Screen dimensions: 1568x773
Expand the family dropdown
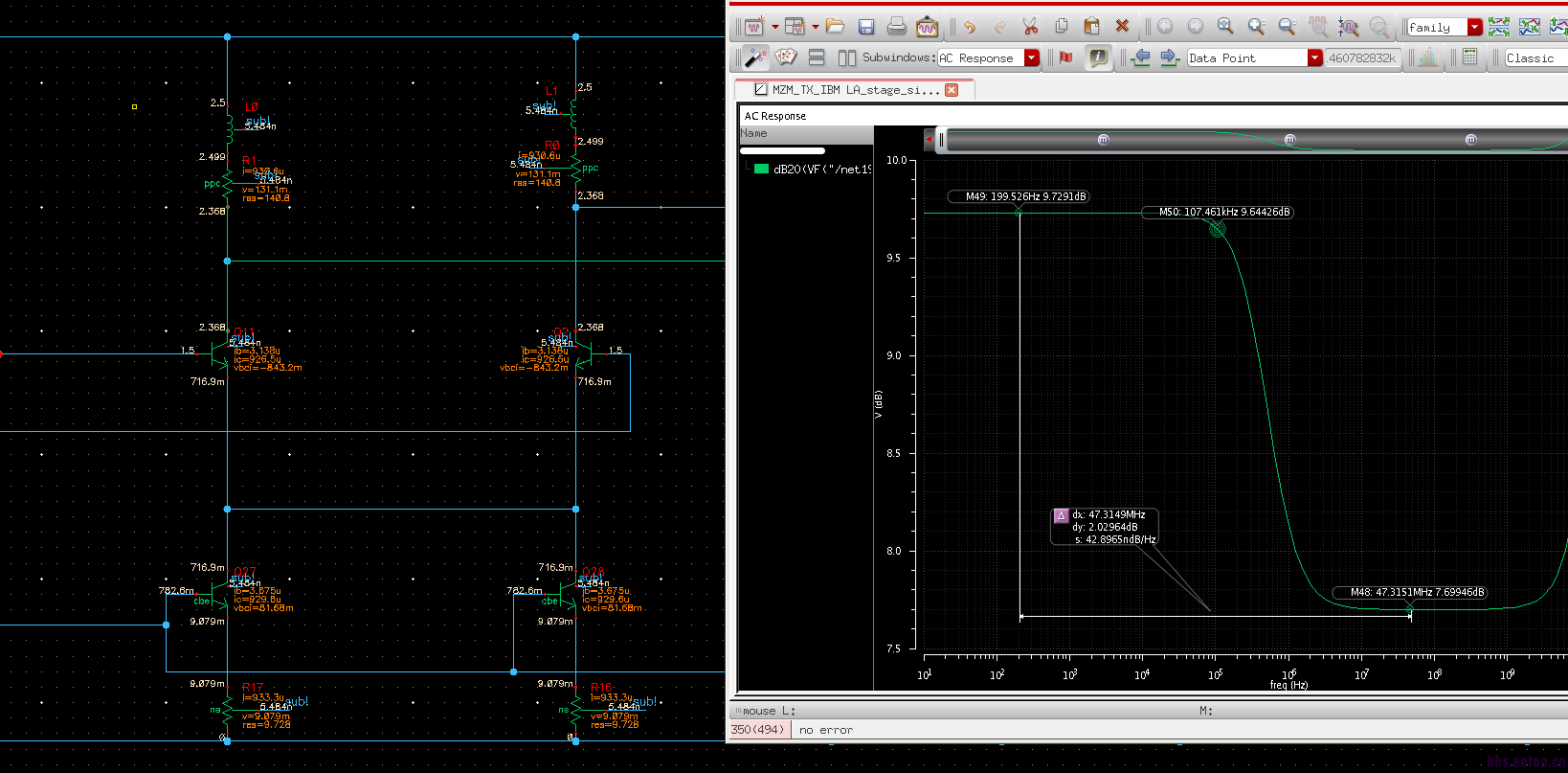[1474, 27]
